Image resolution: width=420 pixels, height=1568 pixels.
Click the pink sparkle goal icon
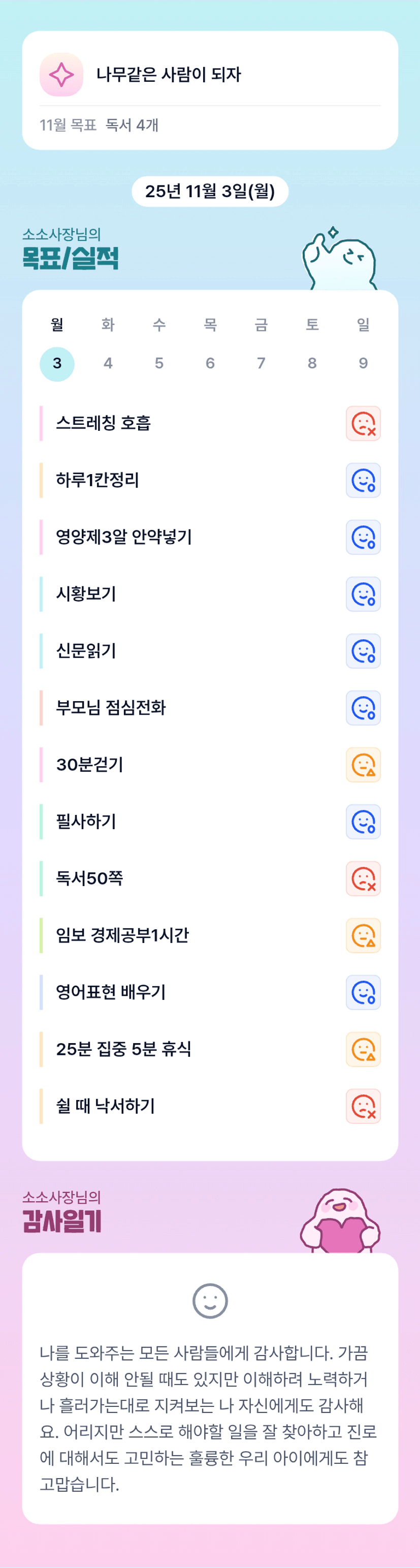click(61, 75)
